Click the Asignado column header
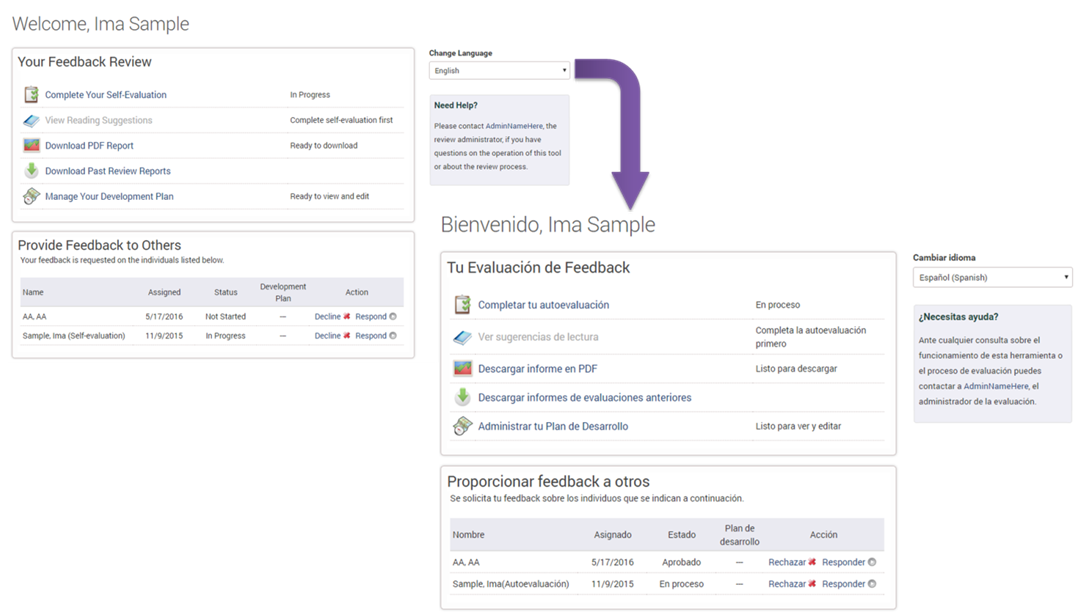Viewport: 1086px width, 616px height. [x=613, y=535]
